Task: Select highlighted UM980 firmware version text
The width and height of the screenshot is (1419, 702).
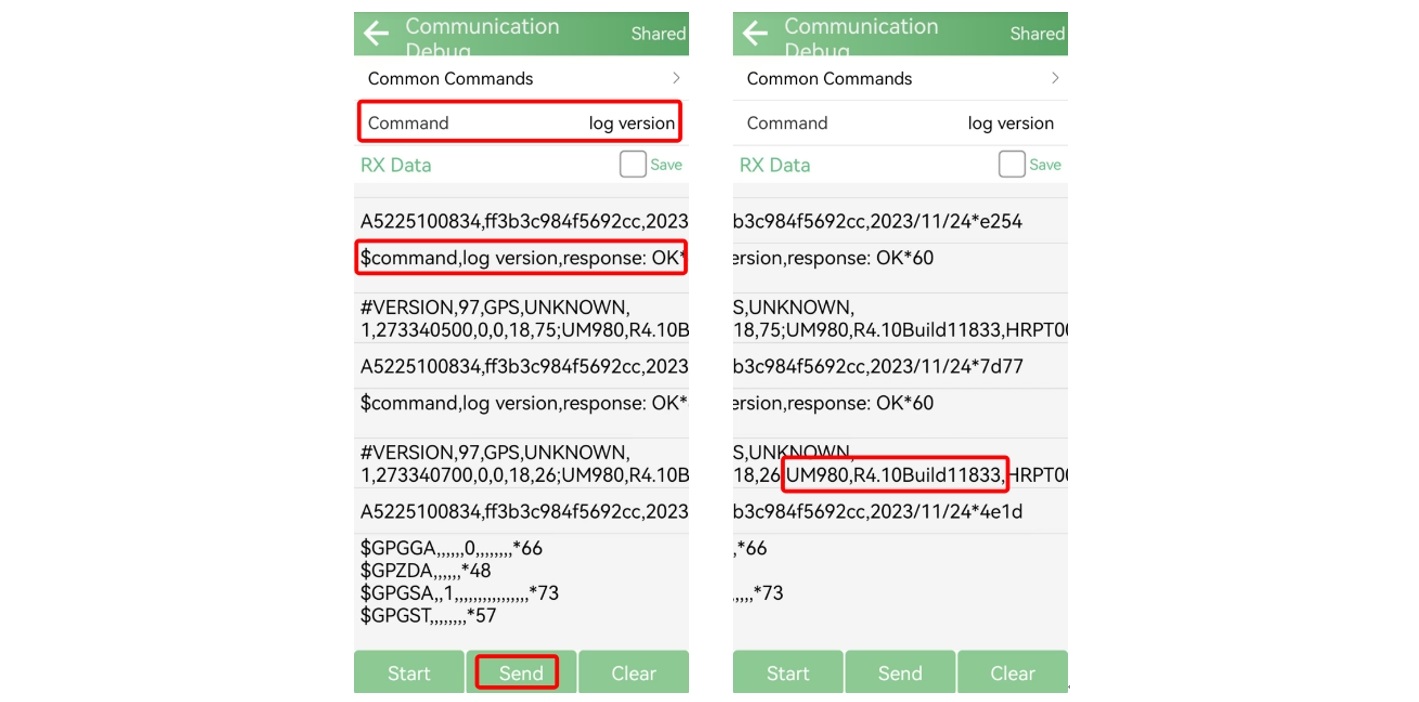Action: (894, 475)
